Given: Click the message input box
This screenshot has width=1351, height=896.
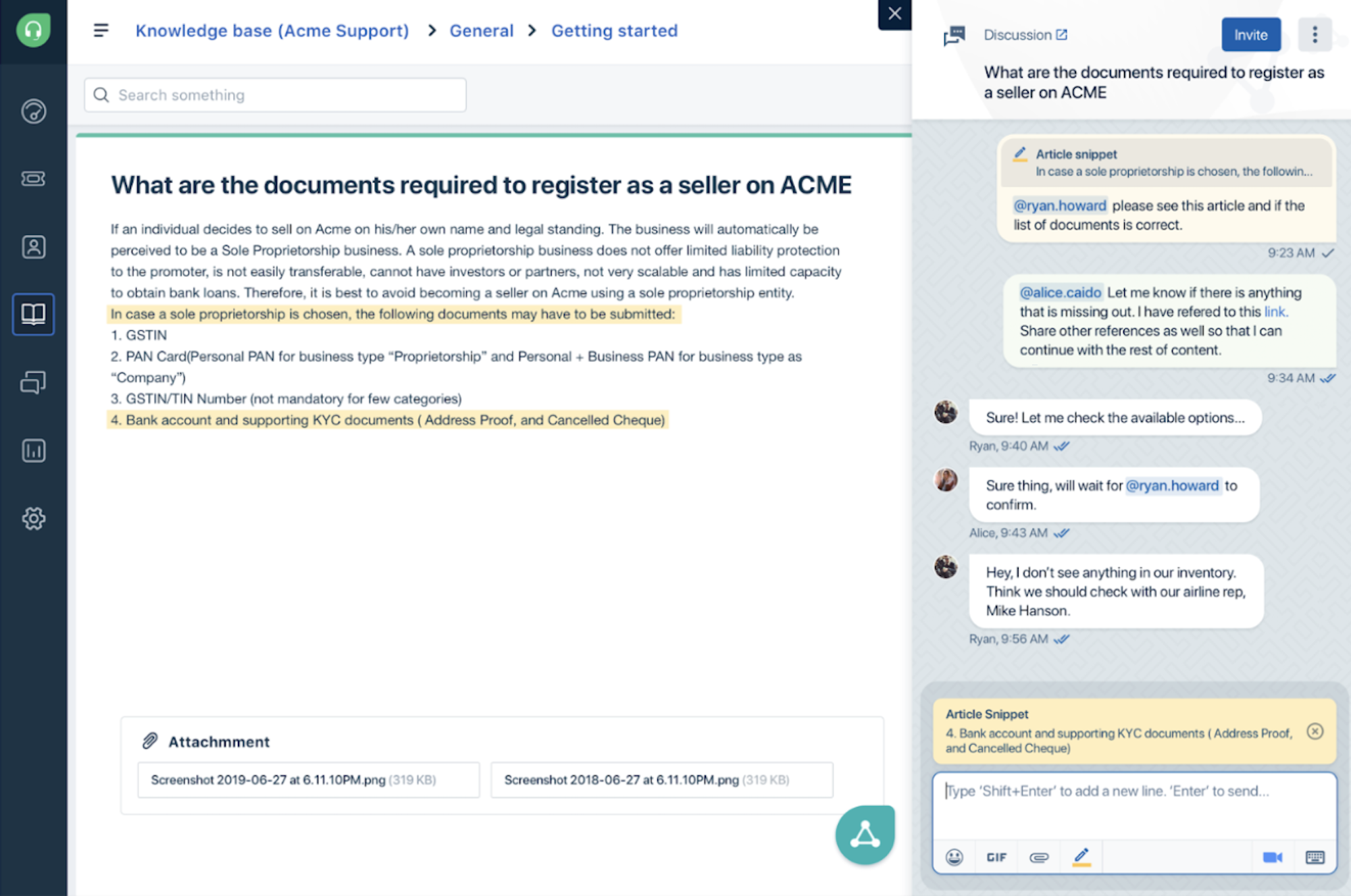Looking at the screenshot, I should [1134, 806].
